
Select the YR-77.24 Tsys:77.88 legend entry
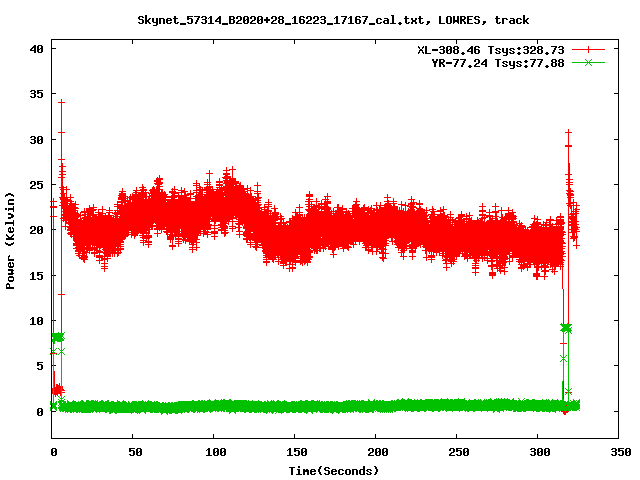tap(498, 63)
